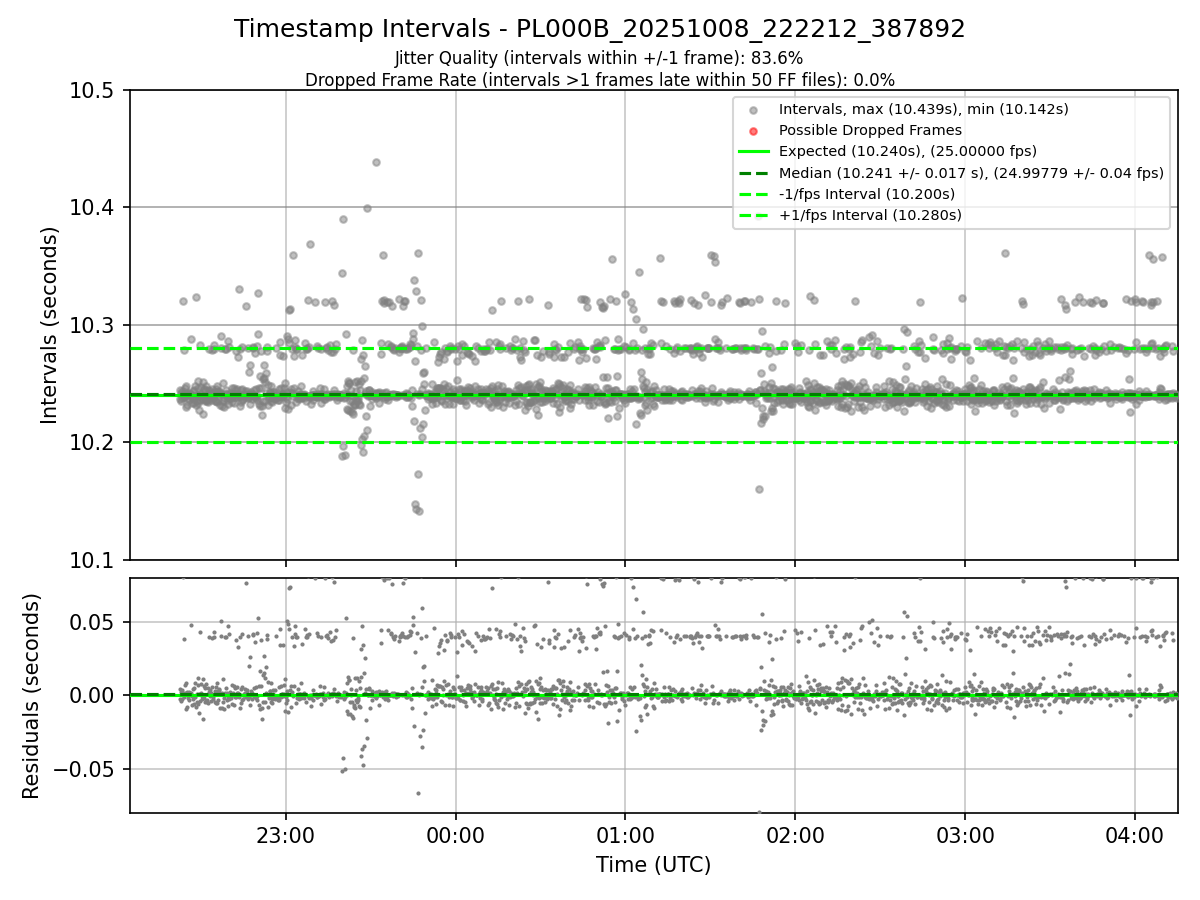Click the 'Intervals (seconds)' y-axis label
This screenshot has height=900, width=1200.
(x=50, y=325)
